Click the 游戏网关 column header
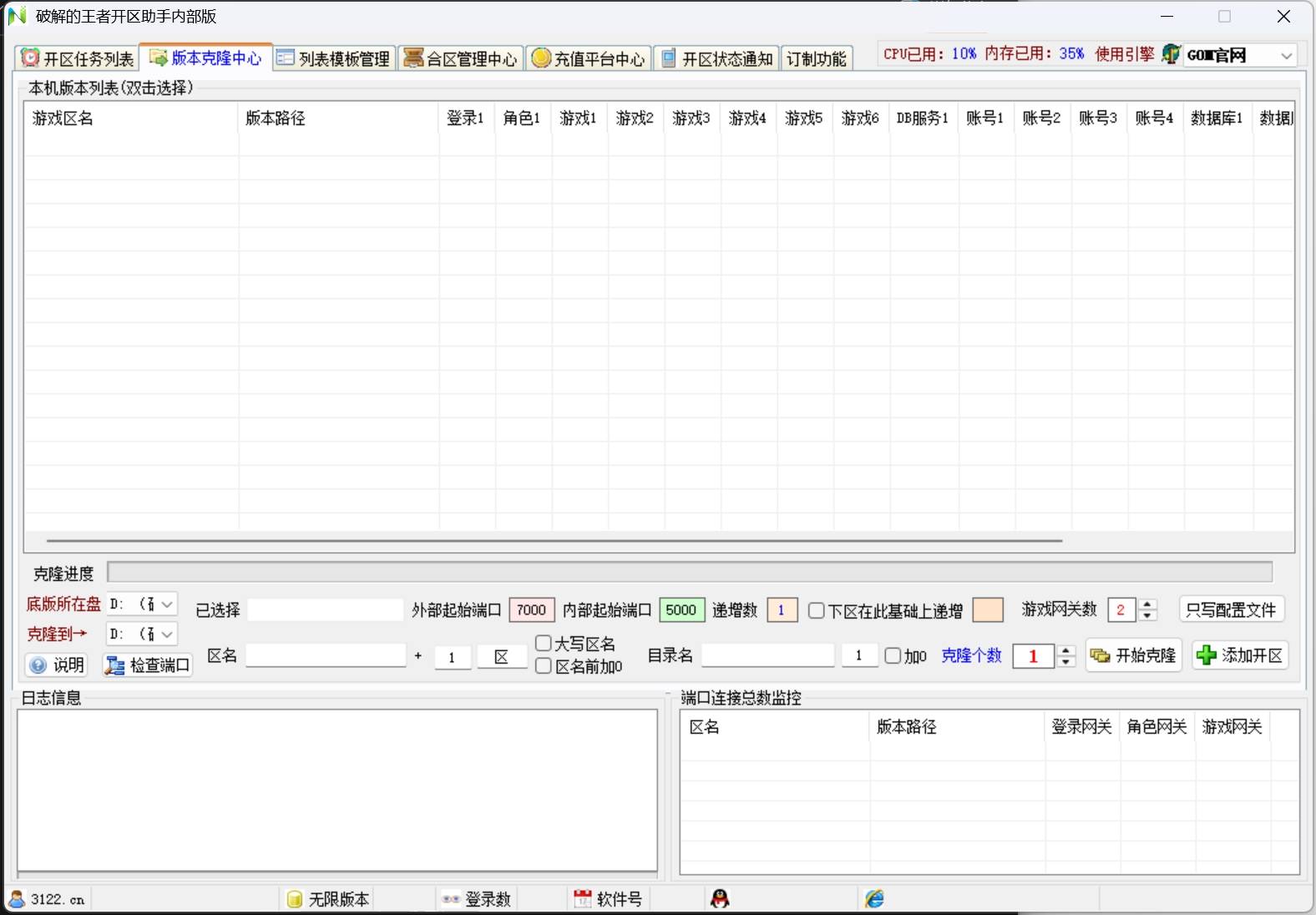Viewport: 1316px width, 915px height. tap(1232, 726)
